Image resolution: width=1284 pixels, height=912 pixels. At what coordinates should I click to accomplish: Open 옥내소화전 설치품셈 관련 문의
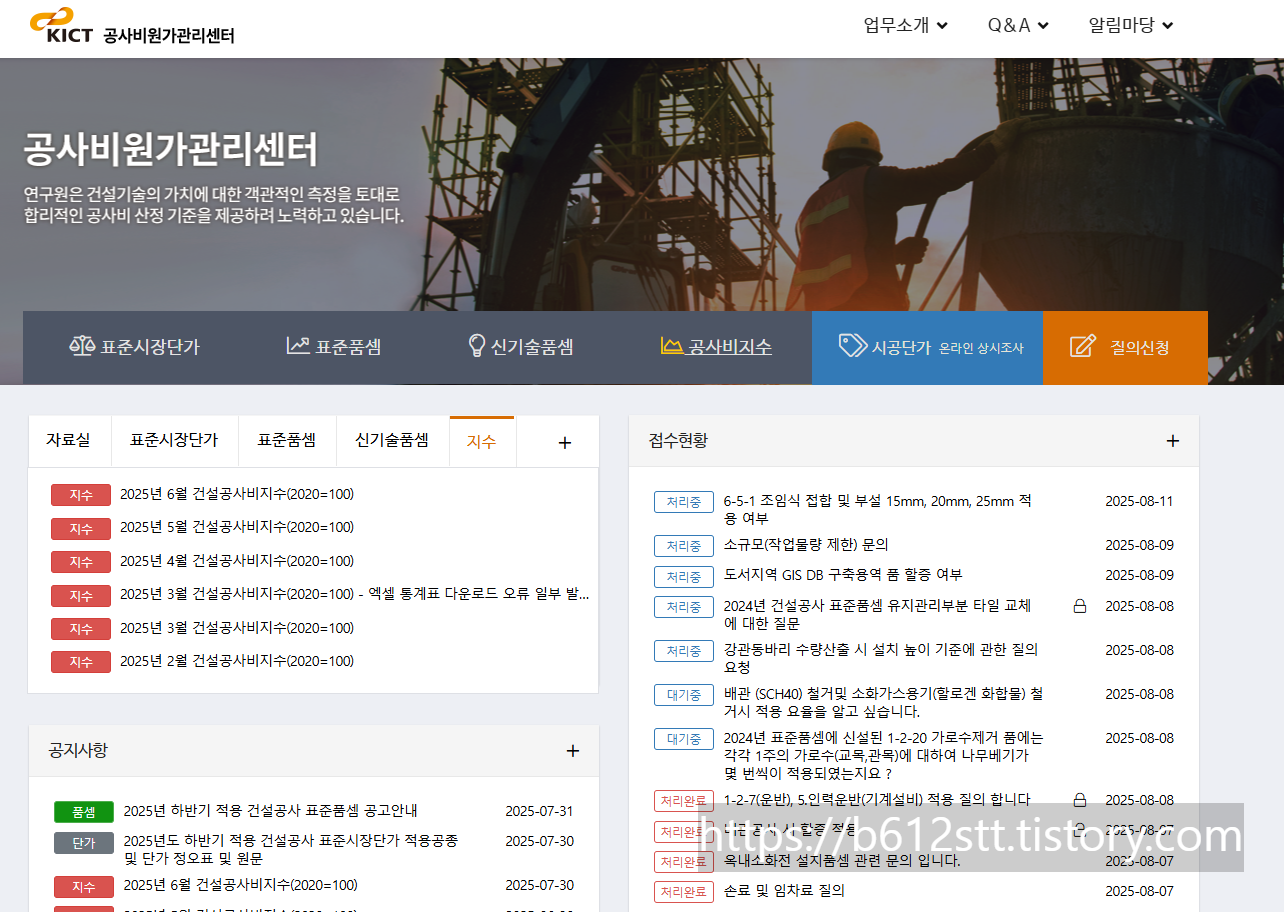pos(842,861)
